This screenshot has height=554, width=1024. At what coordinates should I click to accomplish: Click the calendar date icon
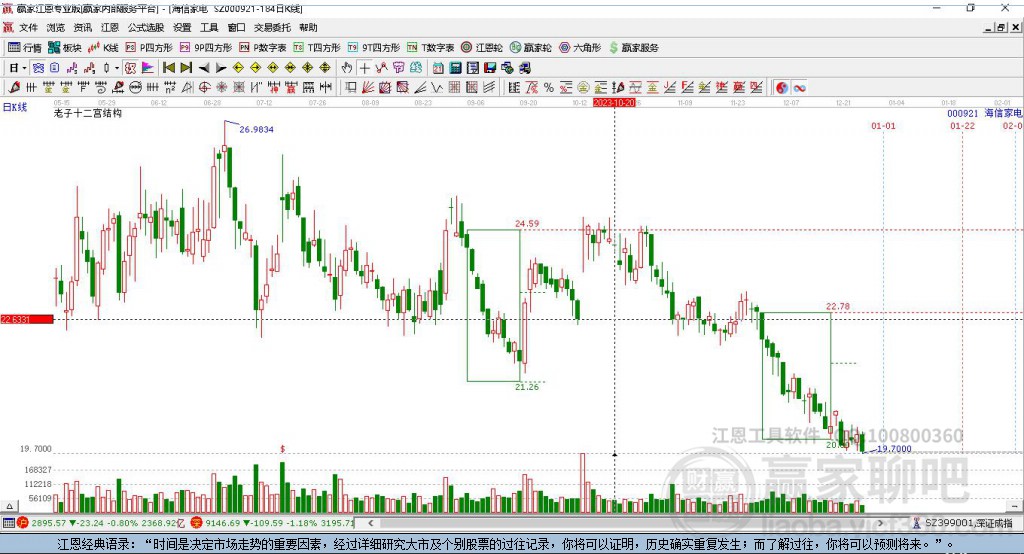pyautogui.click(x=438, y=68)
